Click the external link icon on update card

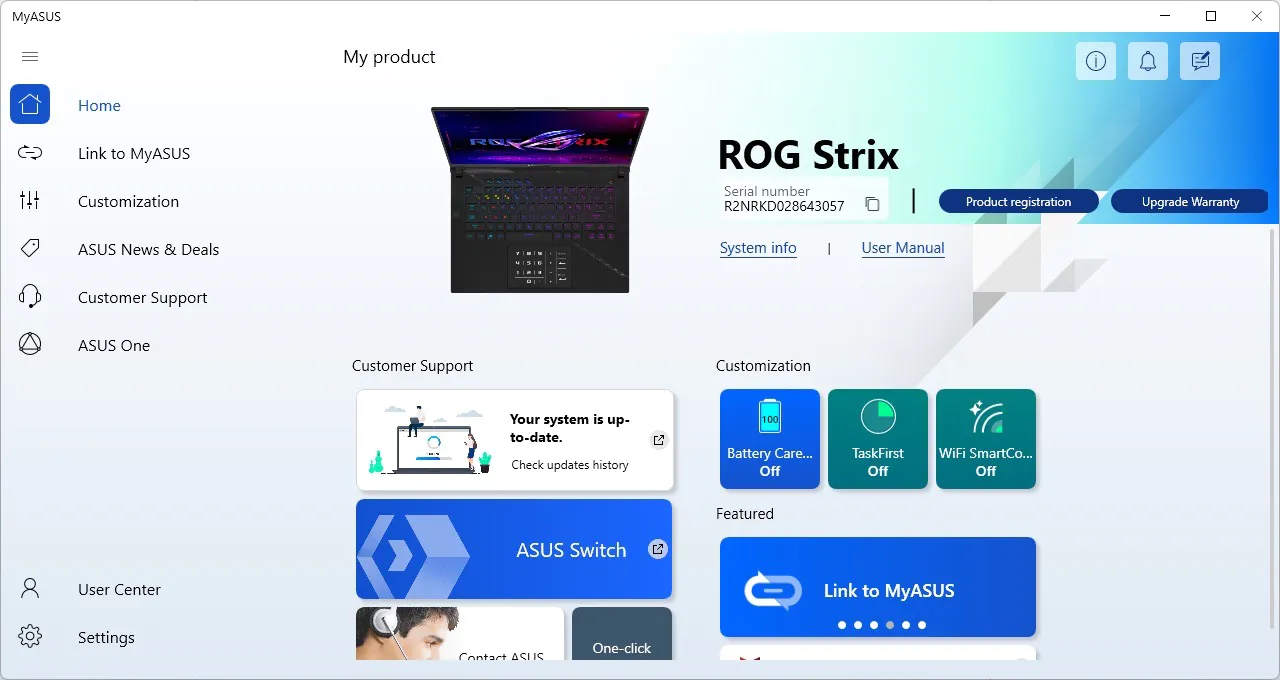tap(658, 440)
